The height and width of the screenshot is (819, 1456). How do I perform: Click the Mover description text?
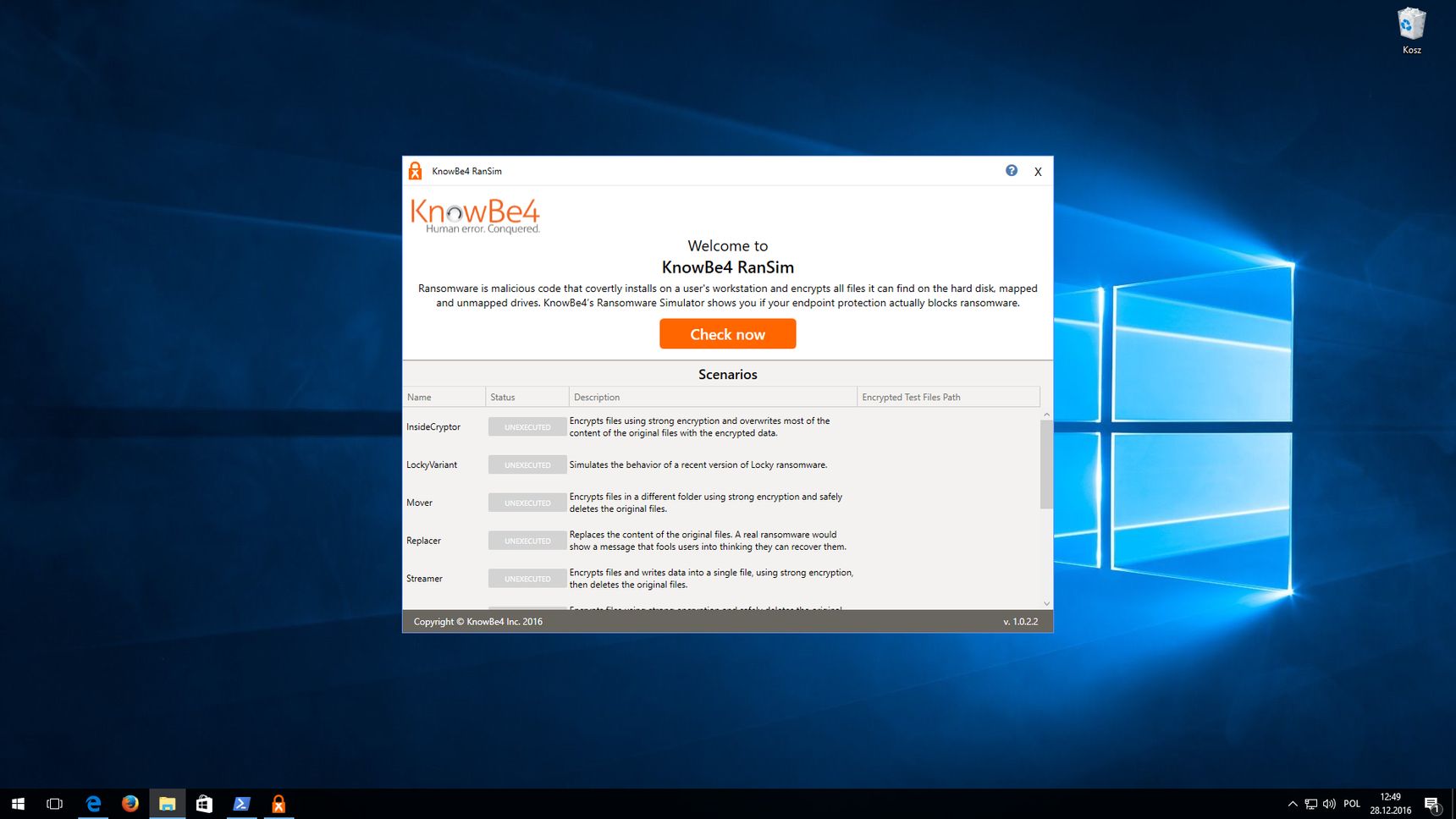coord(706,503)
